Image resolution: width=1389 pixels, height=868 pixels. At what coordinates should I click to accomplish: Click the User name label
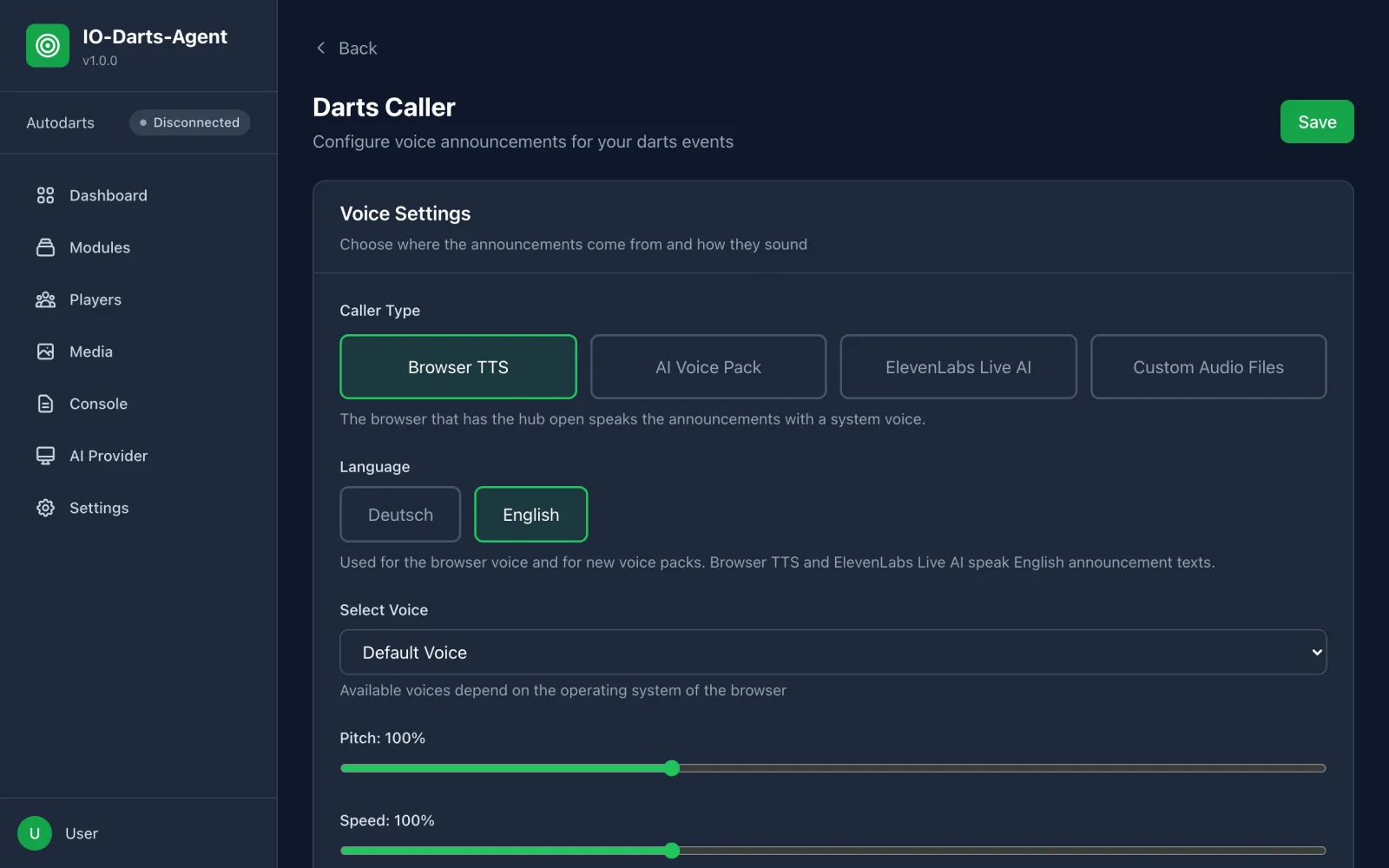[82, 833]
